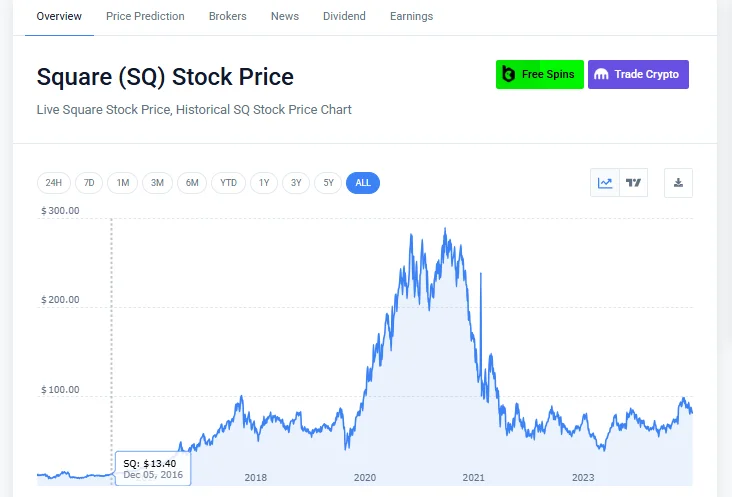Switch to candlestick chart view icon
732x497 pixels.
[x=633, y=183]
